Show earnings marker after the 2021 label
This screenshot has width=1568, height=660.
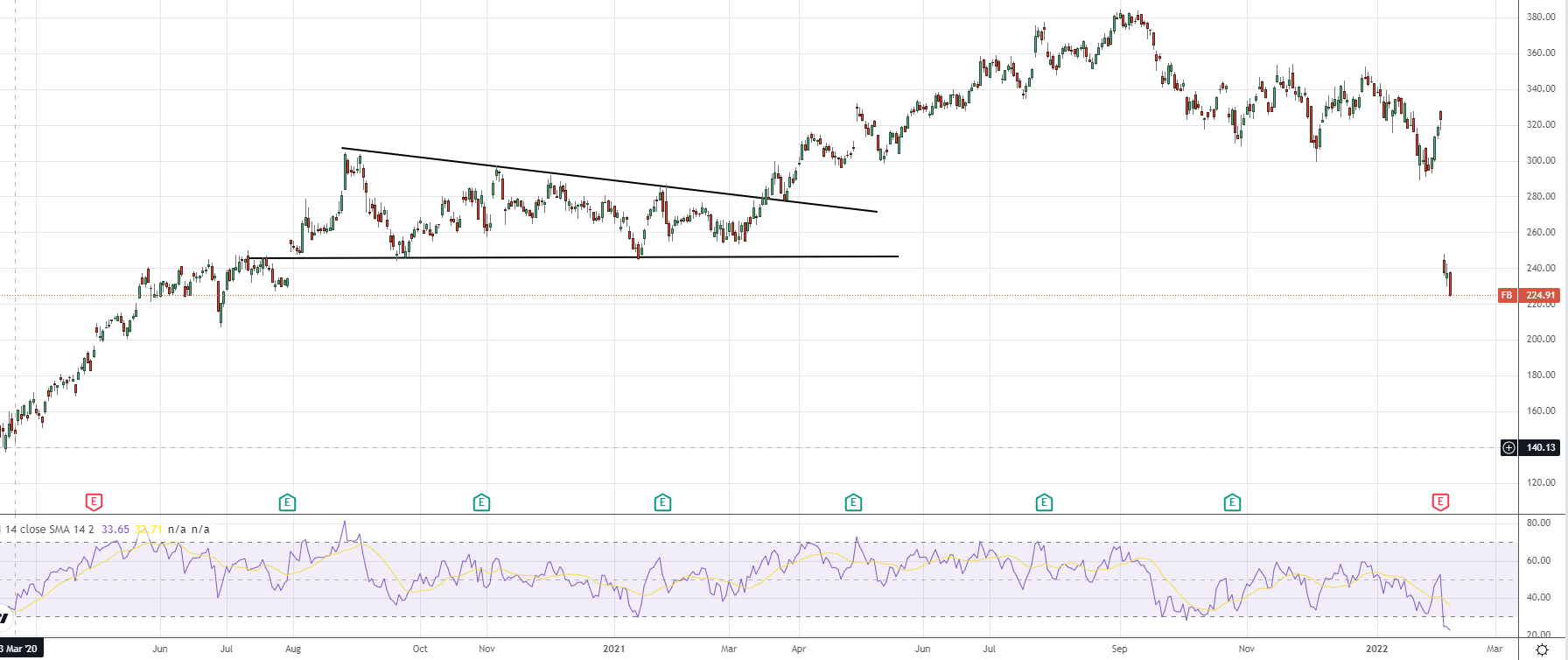(x=662, y=502)
